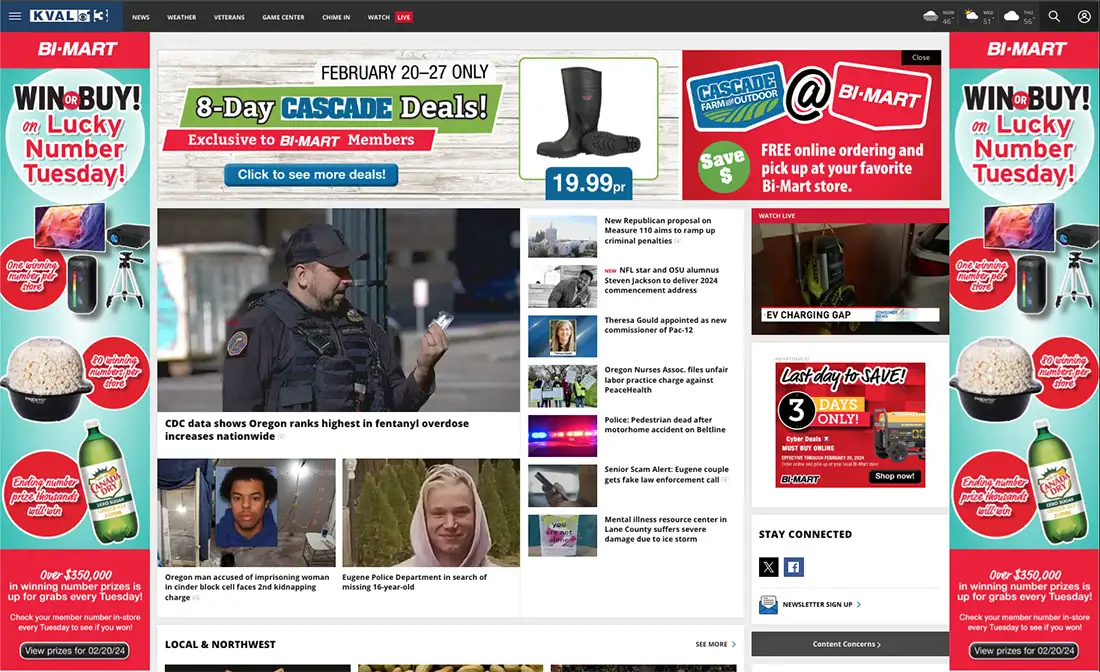Image resolution: width=1100 pixels, height=672 pixels.
Task: Open the Content Concerns button
Action: [850, 644]
